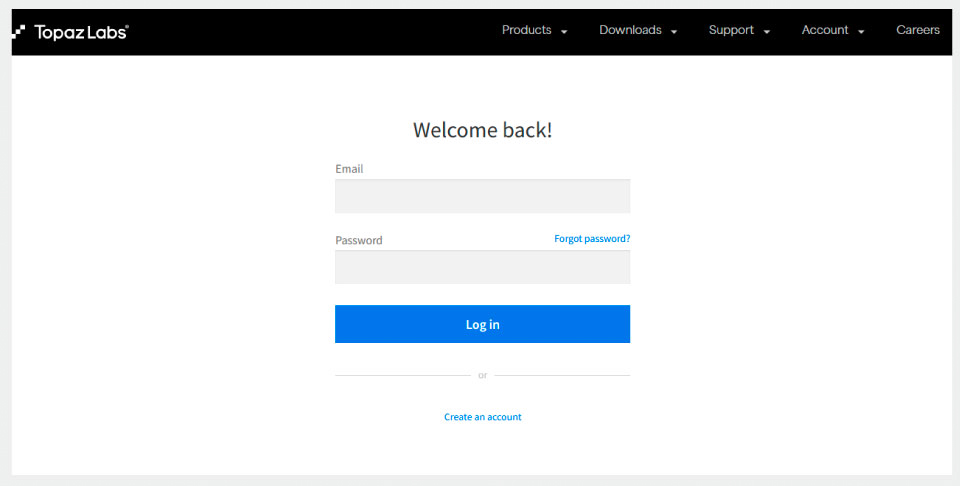
Task: Open the Products menu
Action: click(526, 30)
